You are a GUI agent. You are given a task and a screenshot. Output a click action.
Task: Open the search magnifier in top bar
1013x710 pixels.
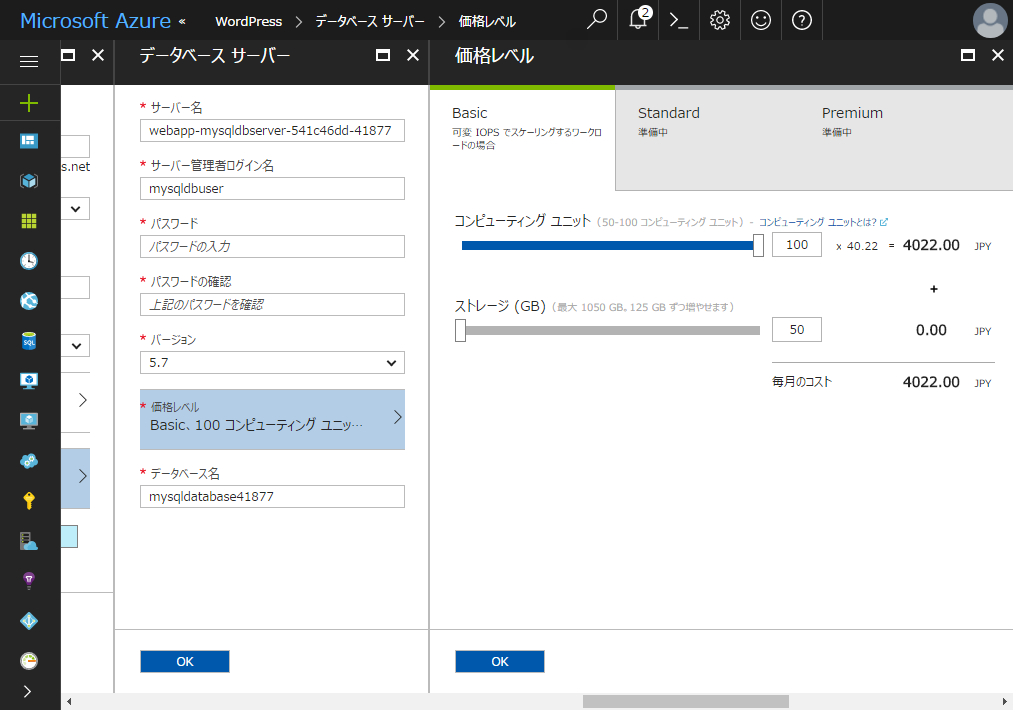[x=597, y=20]
